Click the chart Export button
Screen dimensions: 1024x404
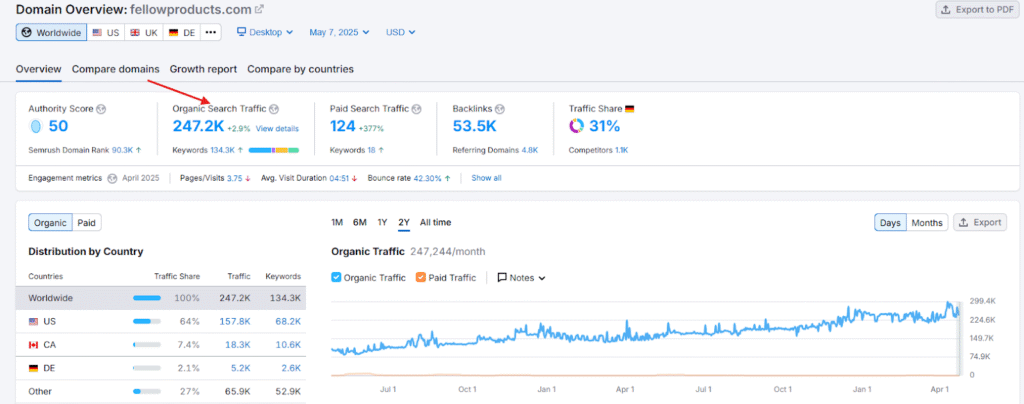pyautogui.click(x=980, y=223)
